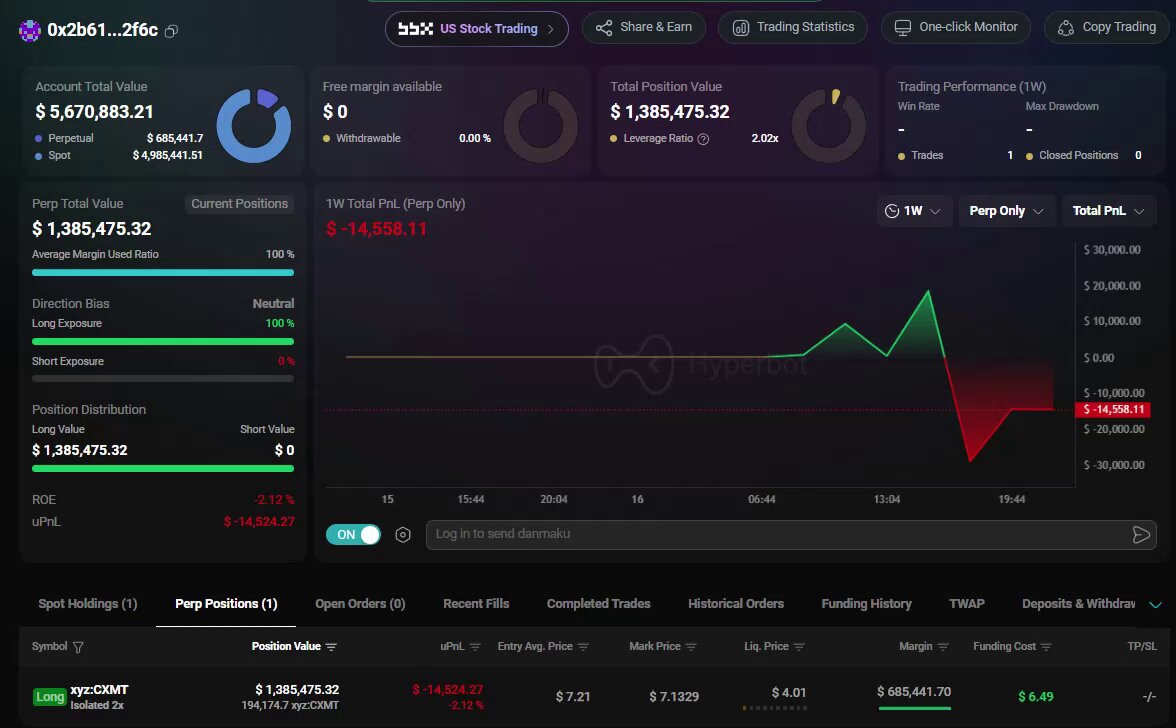The width and height of the screenshot is (1176, 728).
Task: Sort by Mark Price icon
Action: click(x=692, y=647)
